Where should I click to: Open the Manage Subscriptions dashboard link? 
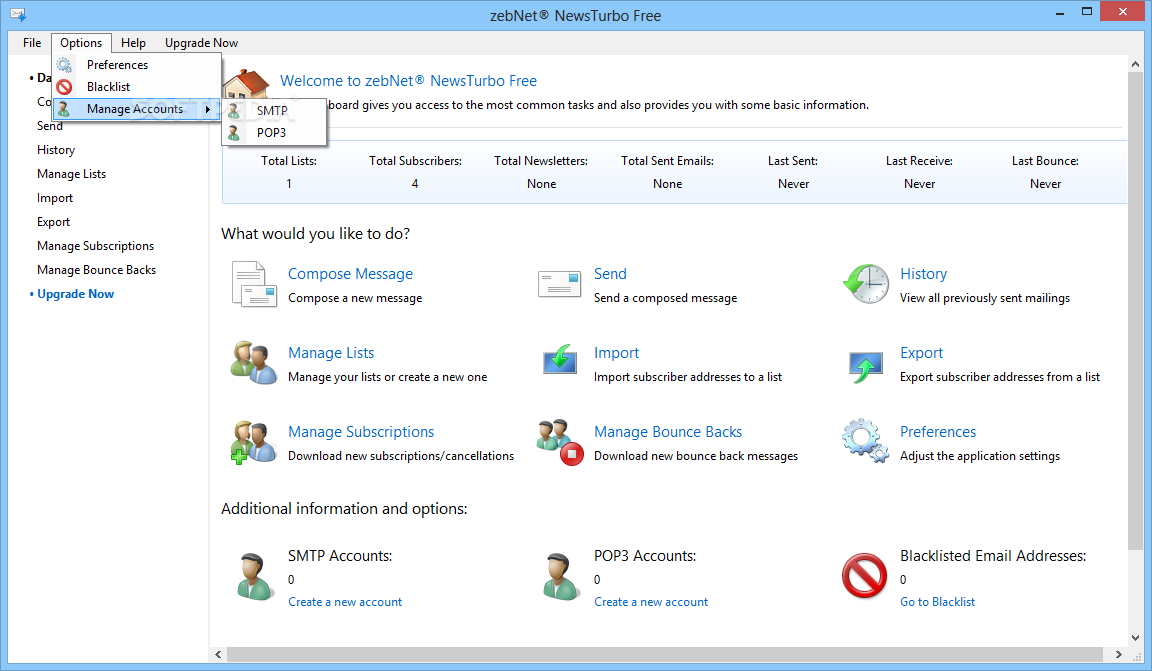[361, 431]
